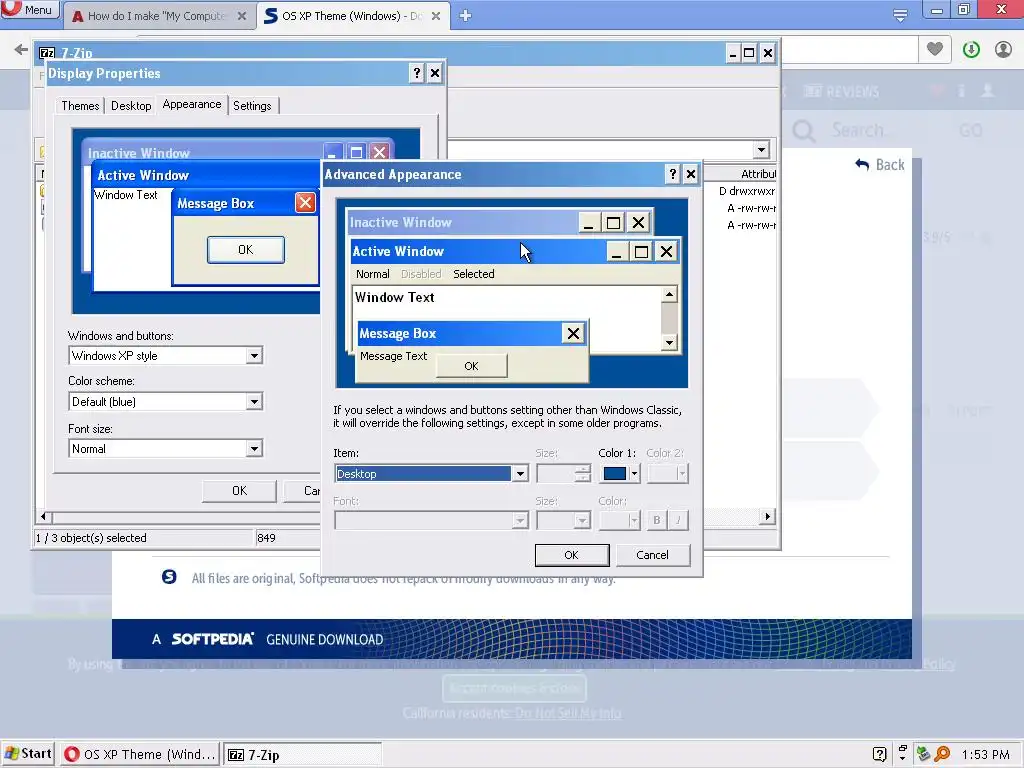This screenshot has height=768, width=1024.
Task: Click the Advanced Appearance help question mark
Action: coord(673,174)
